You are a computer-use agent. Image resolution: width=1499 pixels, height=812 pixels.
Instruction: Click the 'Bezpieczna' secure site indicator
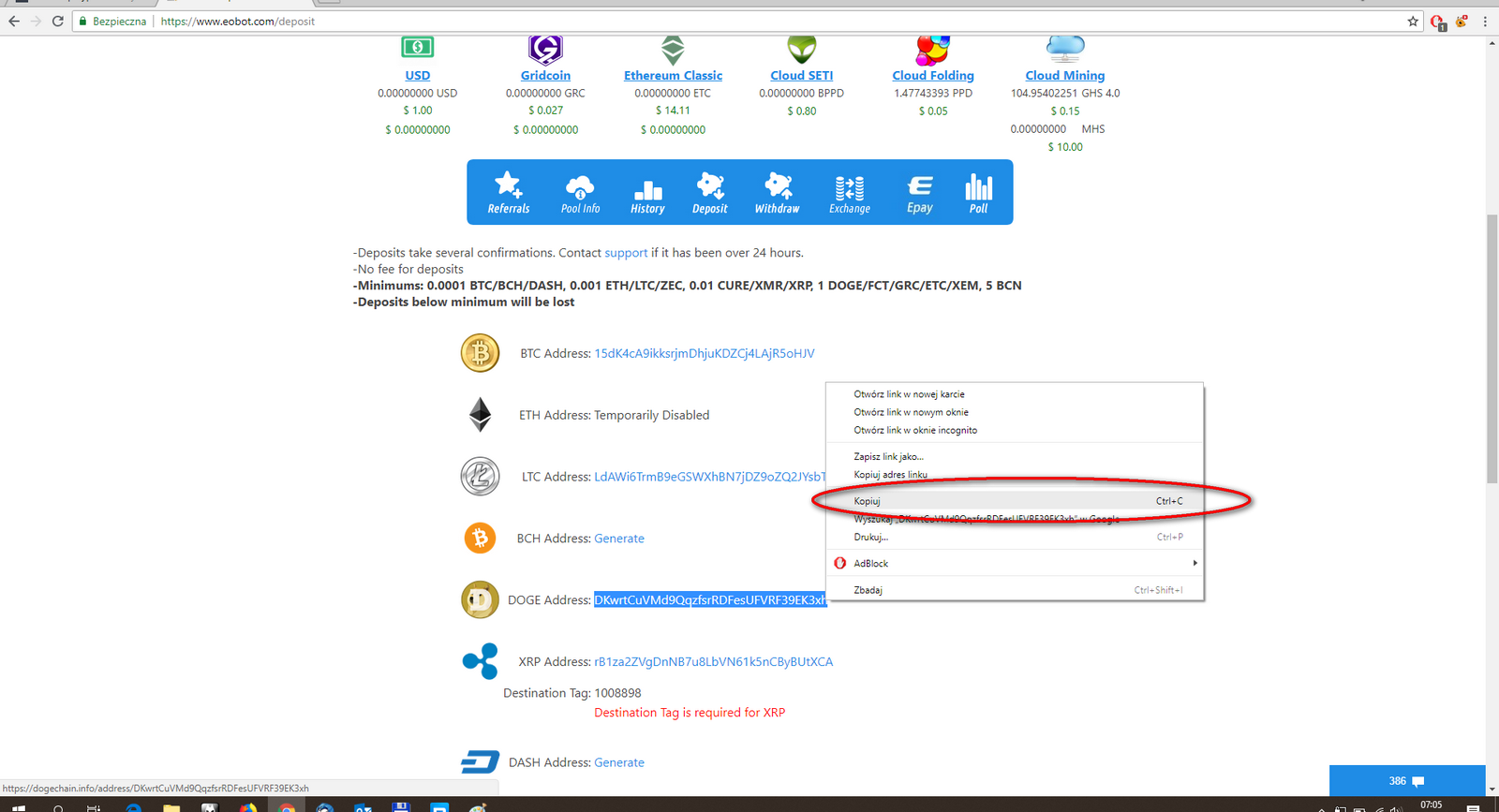(112, 21)
